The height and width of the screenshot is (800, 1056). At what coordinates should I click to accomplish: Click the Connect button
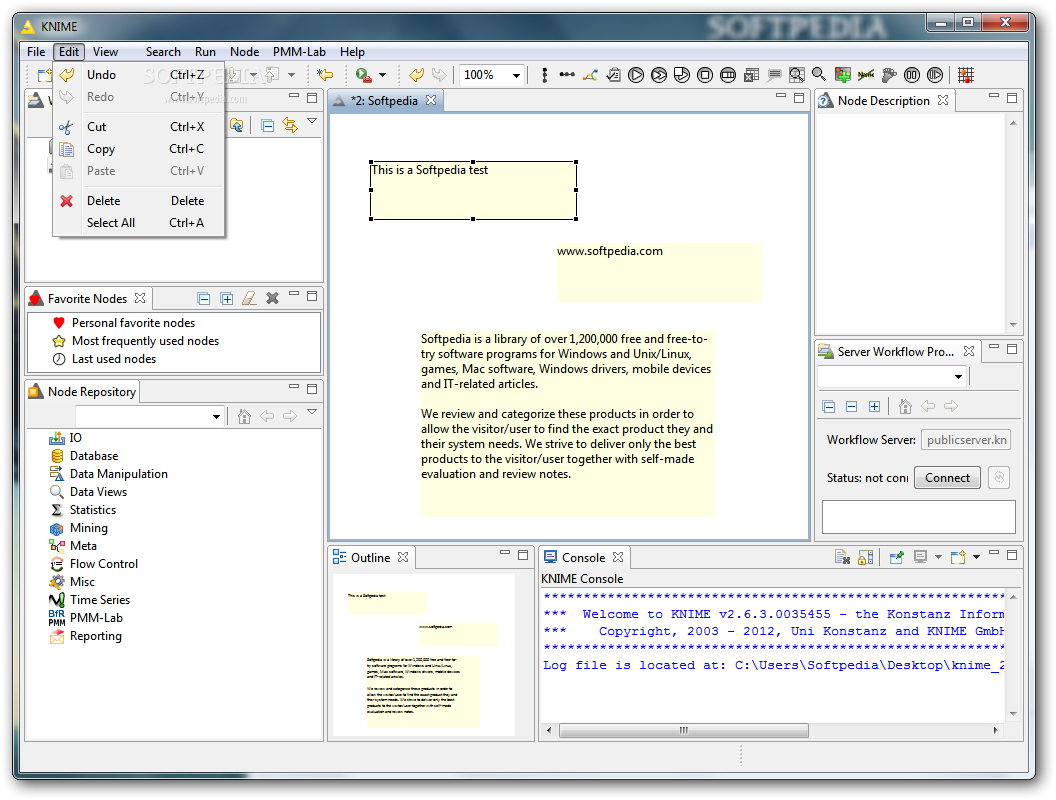pos(947,477)
